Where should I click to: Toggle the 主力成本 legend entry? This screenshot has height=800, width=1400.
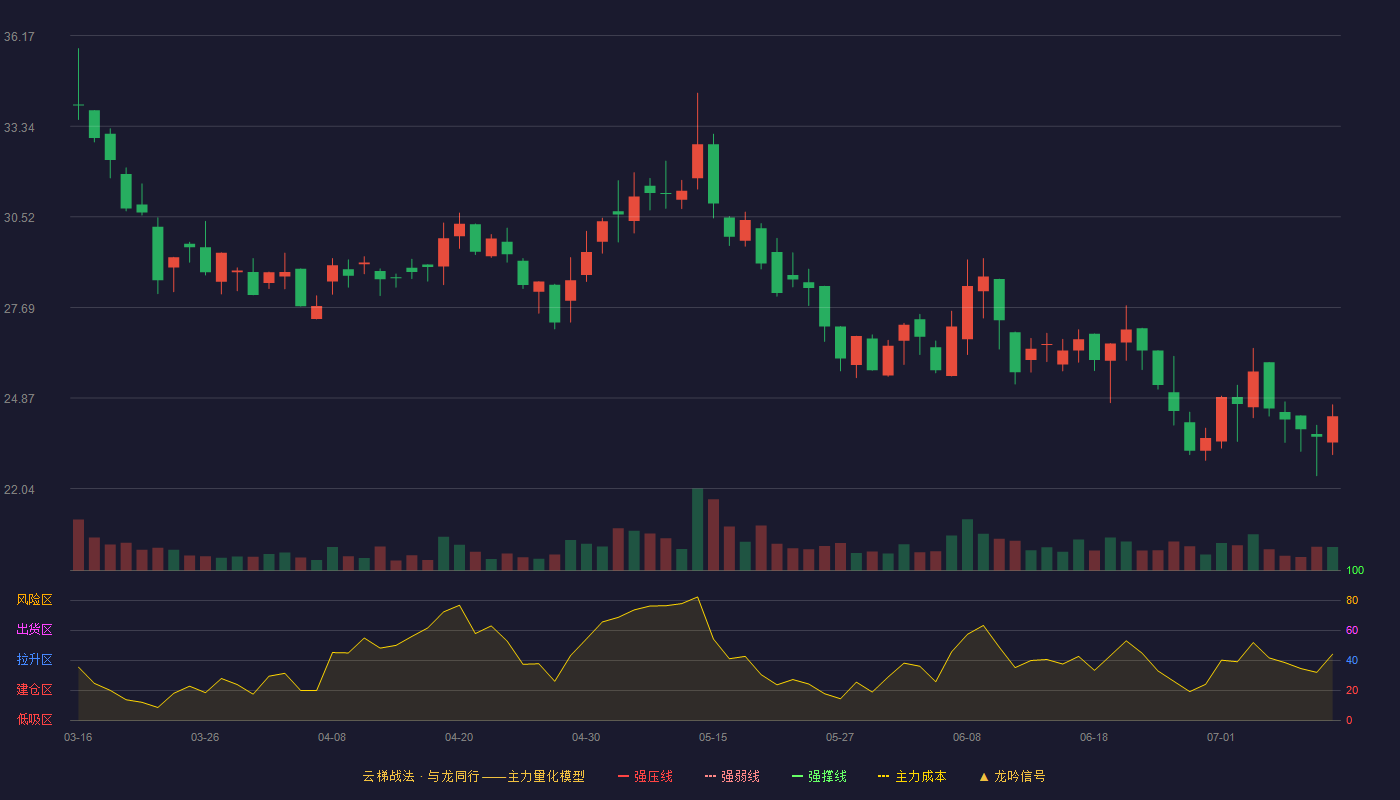(911, 776)
